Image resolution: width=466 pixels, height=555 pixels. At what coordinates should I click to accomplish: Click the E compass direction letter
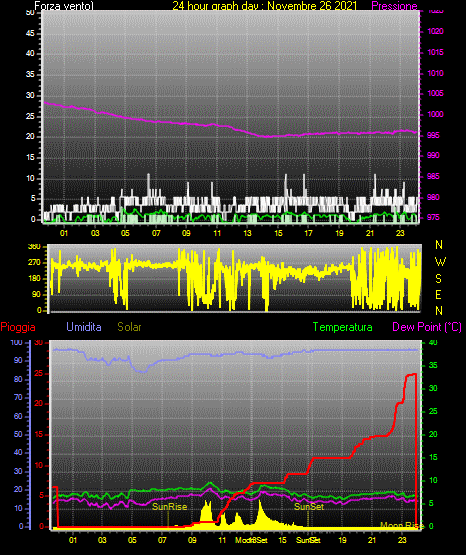click(x=438, y=295)
